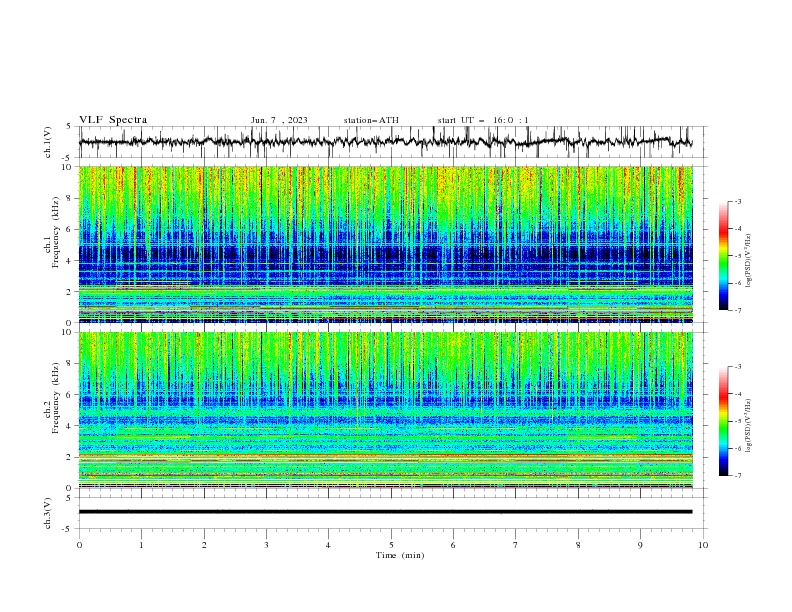Image resolution: width=792 pixels, height=612 pixels.
Task: Click the ch.2 colorbar tick "-4"
Action: (738, 394)
